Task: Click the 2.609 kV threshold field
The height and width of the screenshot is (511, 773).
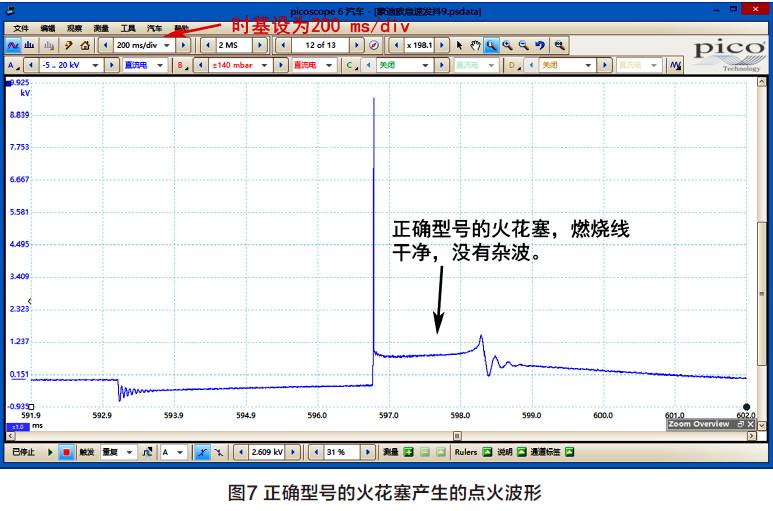Action: (x=267, y=452)
